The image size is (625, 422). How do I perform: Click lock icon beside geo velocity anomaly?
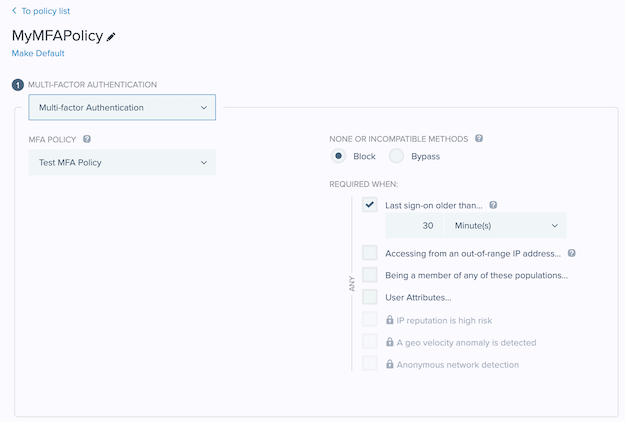click(x=390, y=342)
